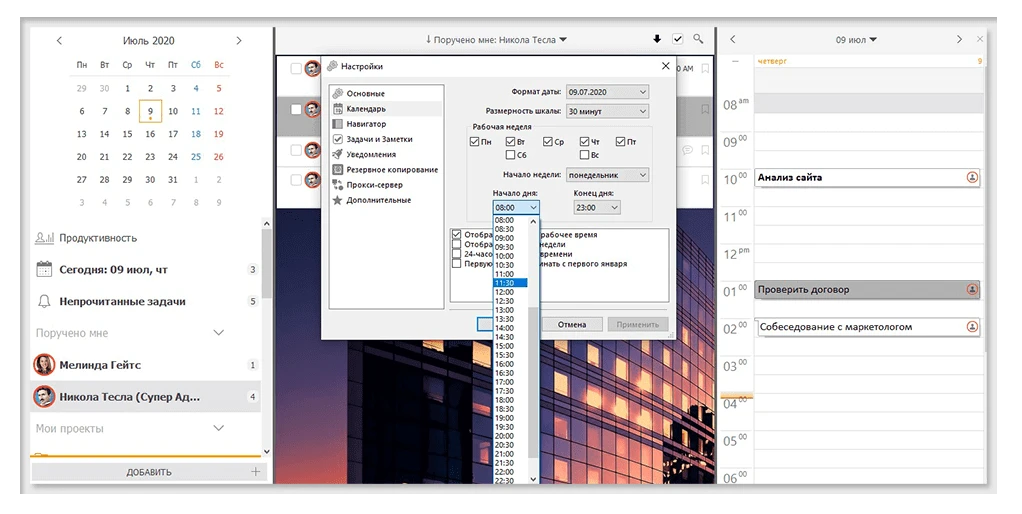Open Непрочитанные задачи bell item

tap(121, 301)
